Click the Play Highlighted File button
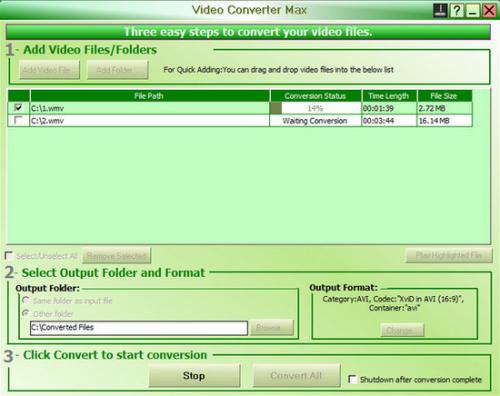The image size is (500, 396). (449, 256)
